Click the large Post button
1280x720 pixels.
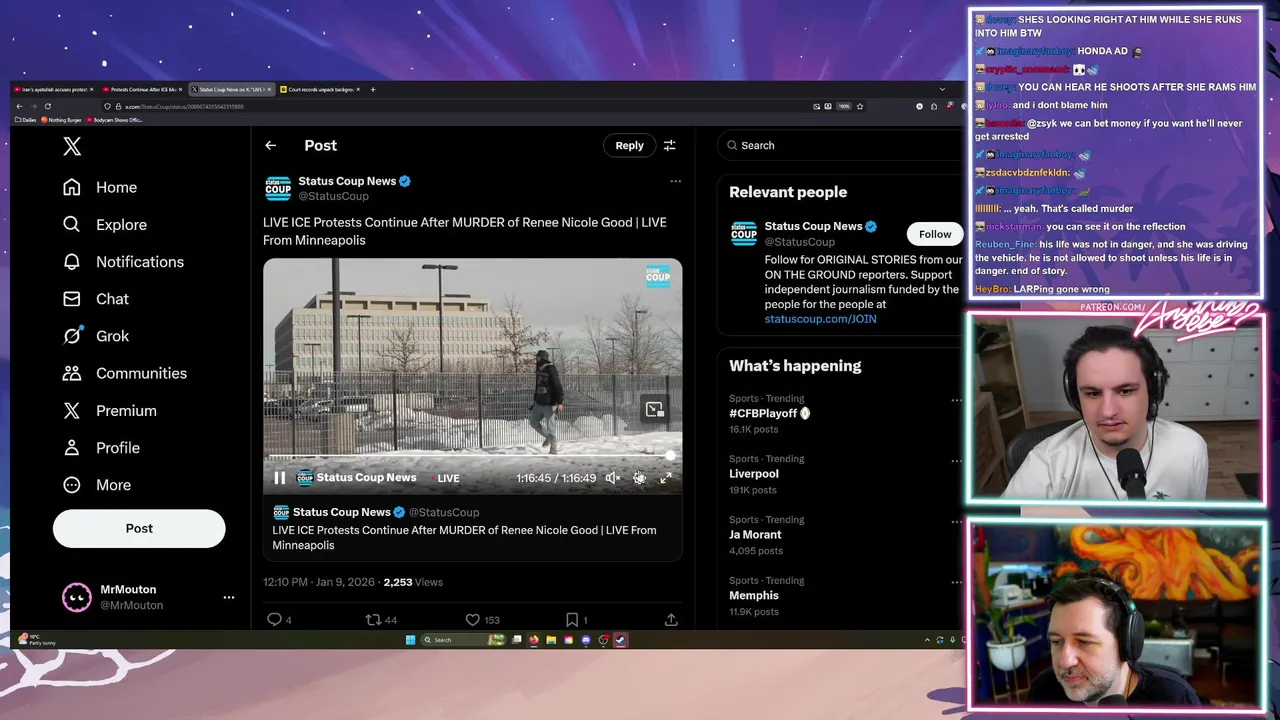coord(139,528)
